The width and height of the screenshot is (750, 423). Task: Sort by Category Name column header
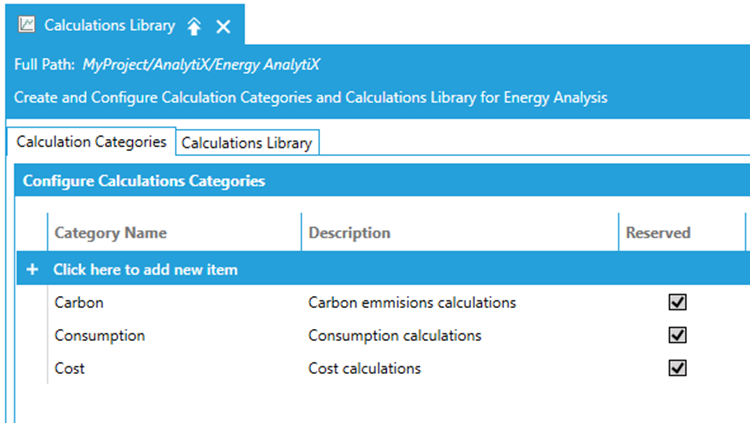[110, 233]
